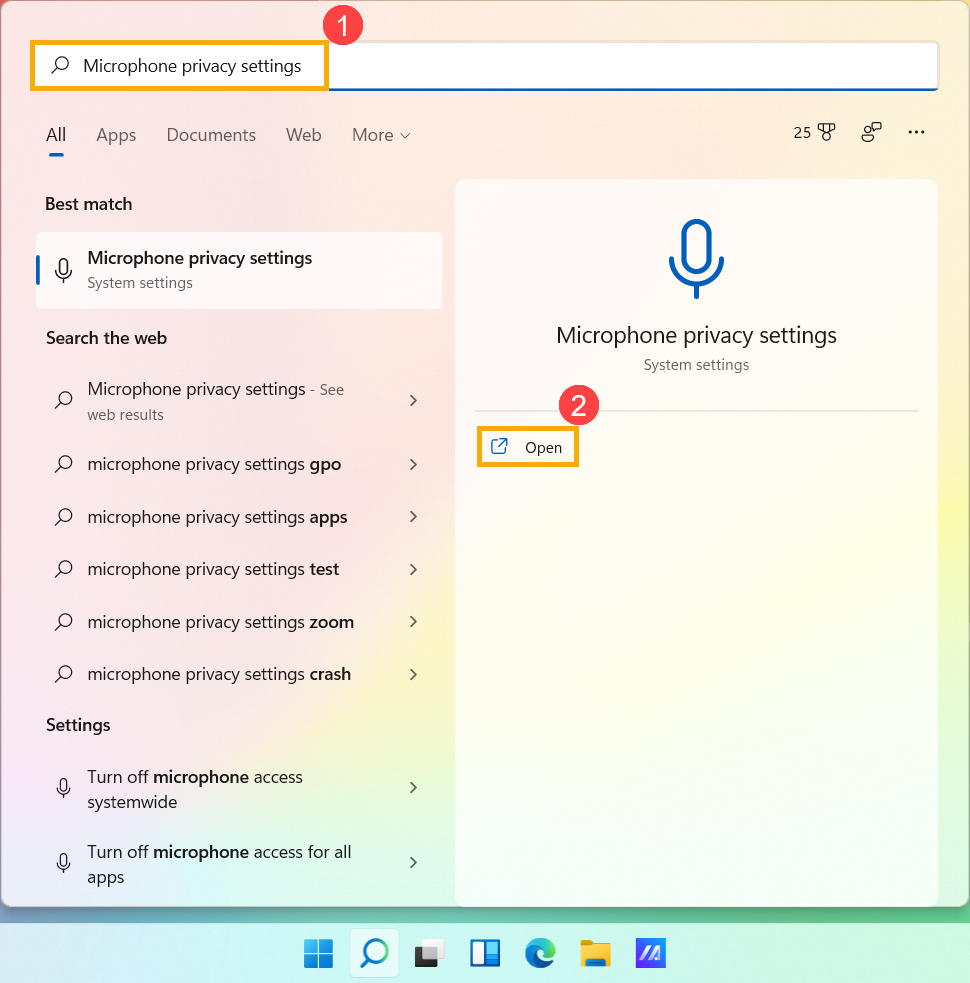Select 'microphone privacy settings test' suggestion
970x983 pixels.
(x=239, y=569)
